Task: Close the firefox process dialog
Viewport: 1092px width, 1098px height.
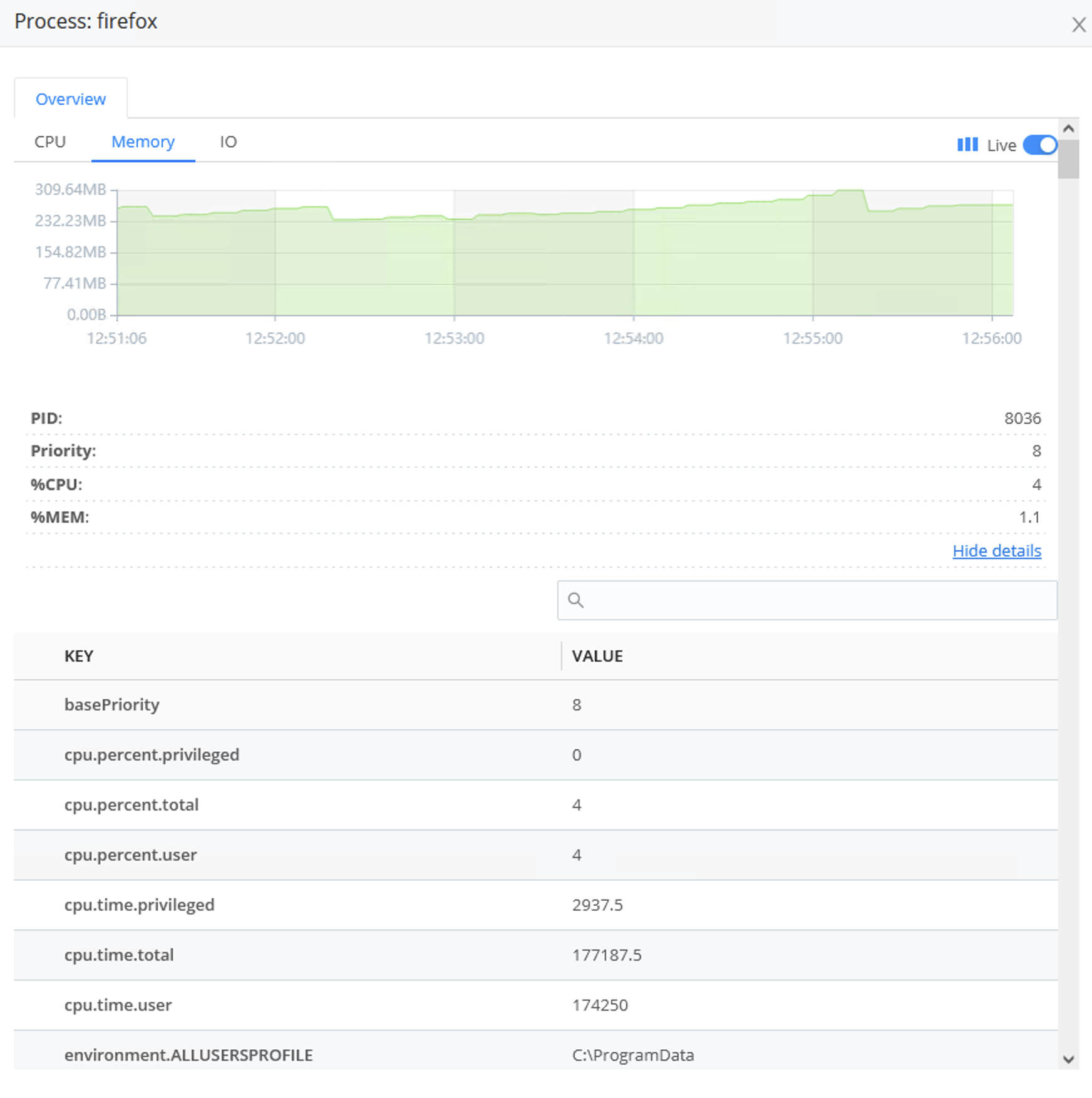Action: click(1078, 24)
